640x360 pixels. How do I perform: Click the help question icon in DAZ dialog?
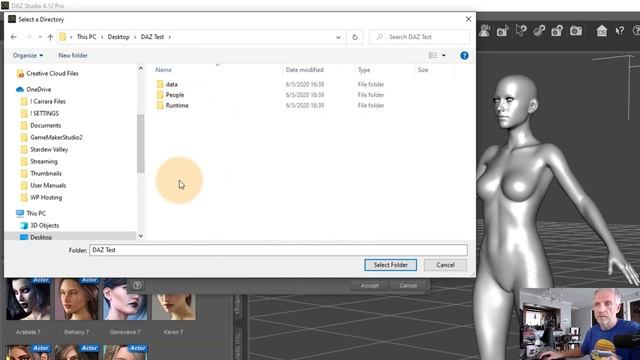point(137,285)
